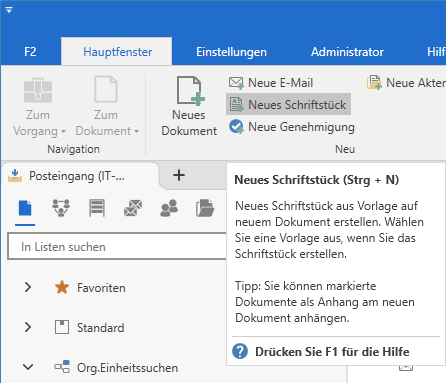
Task: Click the Zum Dokument page icon
Action: point(106,89)
